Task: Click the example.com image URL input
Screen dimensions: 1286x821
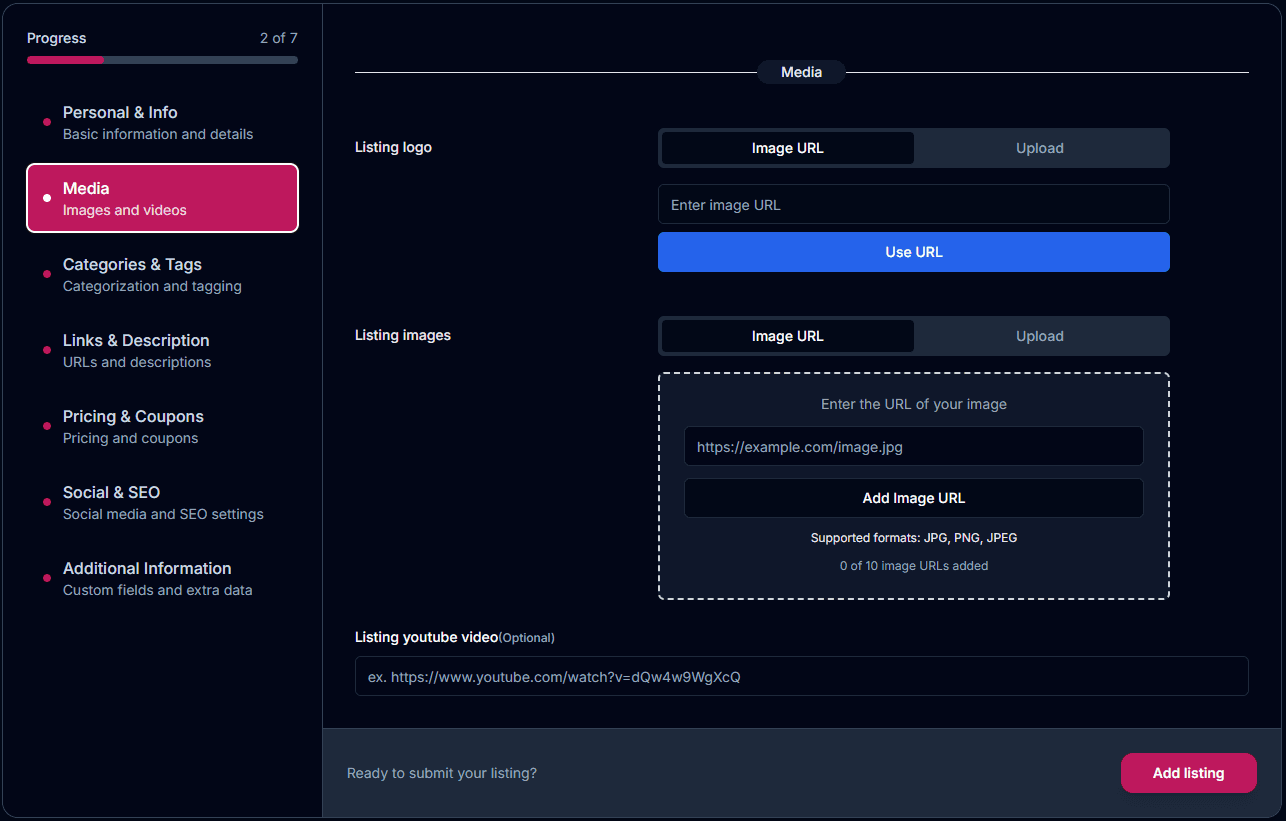Action: (x=913, y=447)
